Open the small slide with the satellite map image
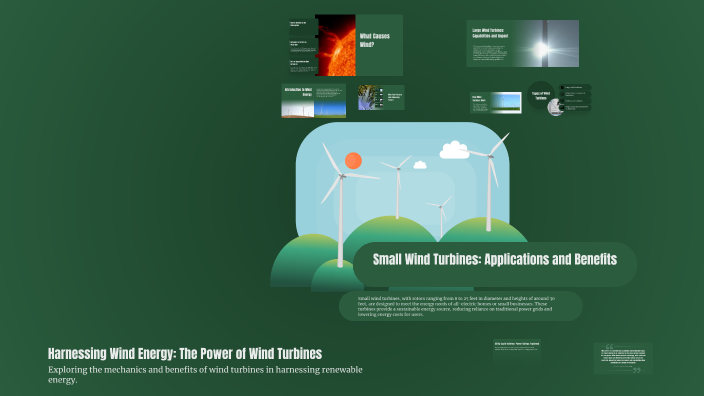704x396 pixels. [381, 97]
